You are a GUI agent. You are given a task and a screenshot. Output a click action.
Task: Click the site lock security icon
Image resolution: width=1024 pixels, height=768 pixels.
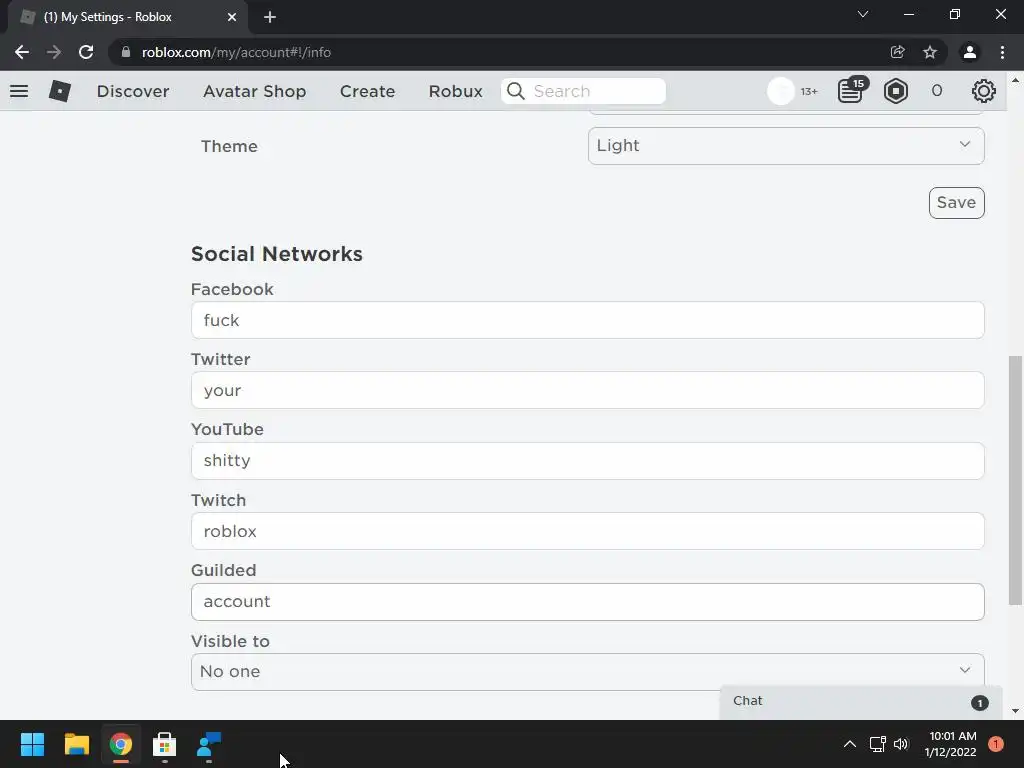tap(126, 52)
